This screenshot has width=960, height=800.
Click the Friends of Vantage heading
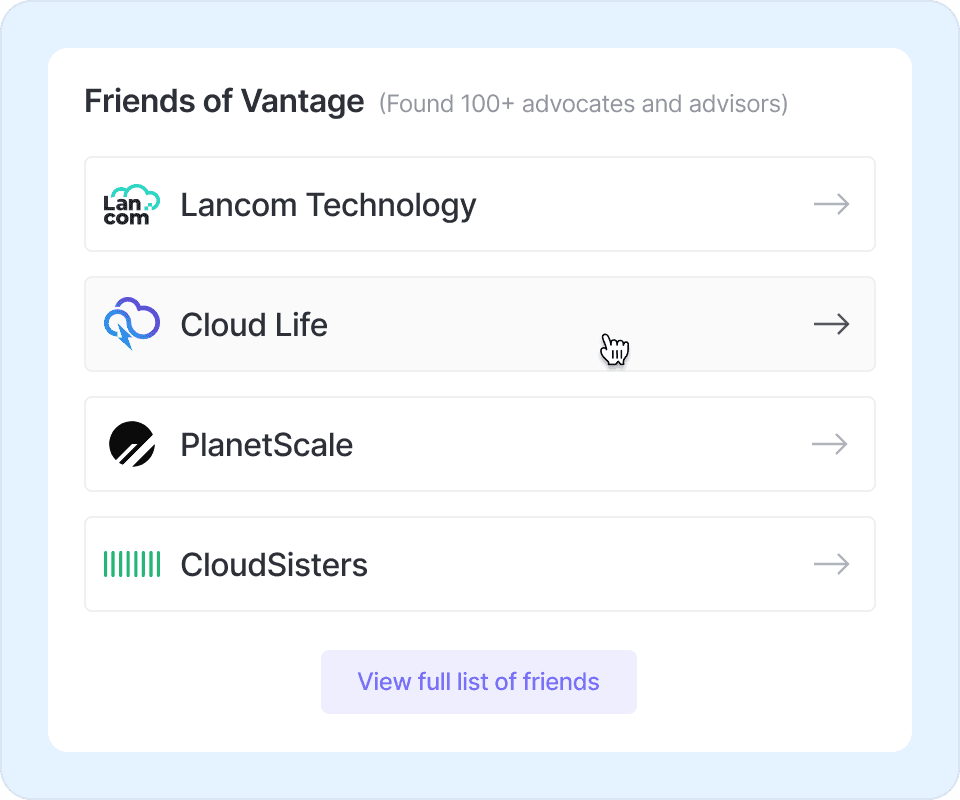click(224, 101)
